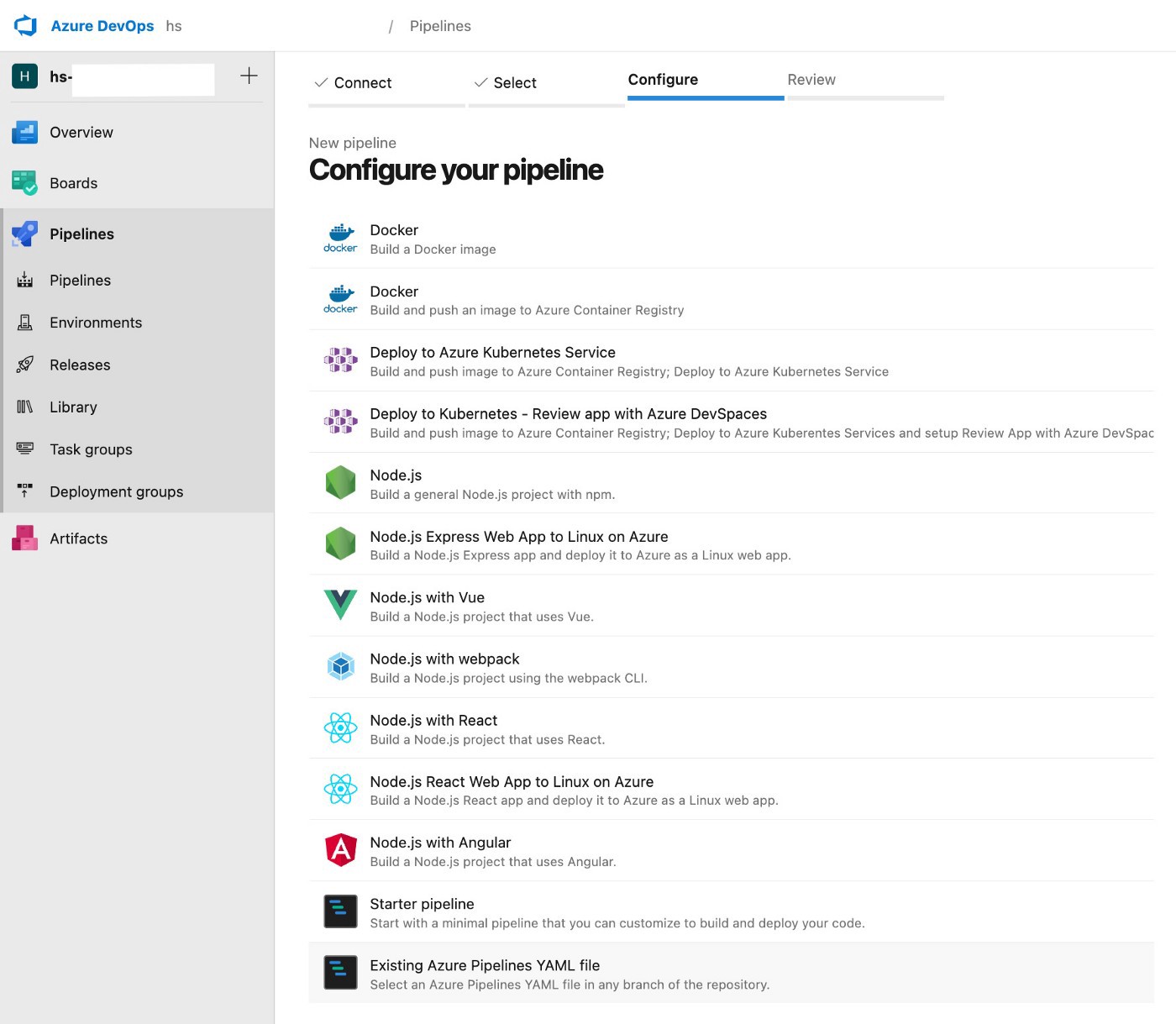Choose Existing Azure Pipelines YAML file
1176x1024 pixels.
[x=731, y=973]
